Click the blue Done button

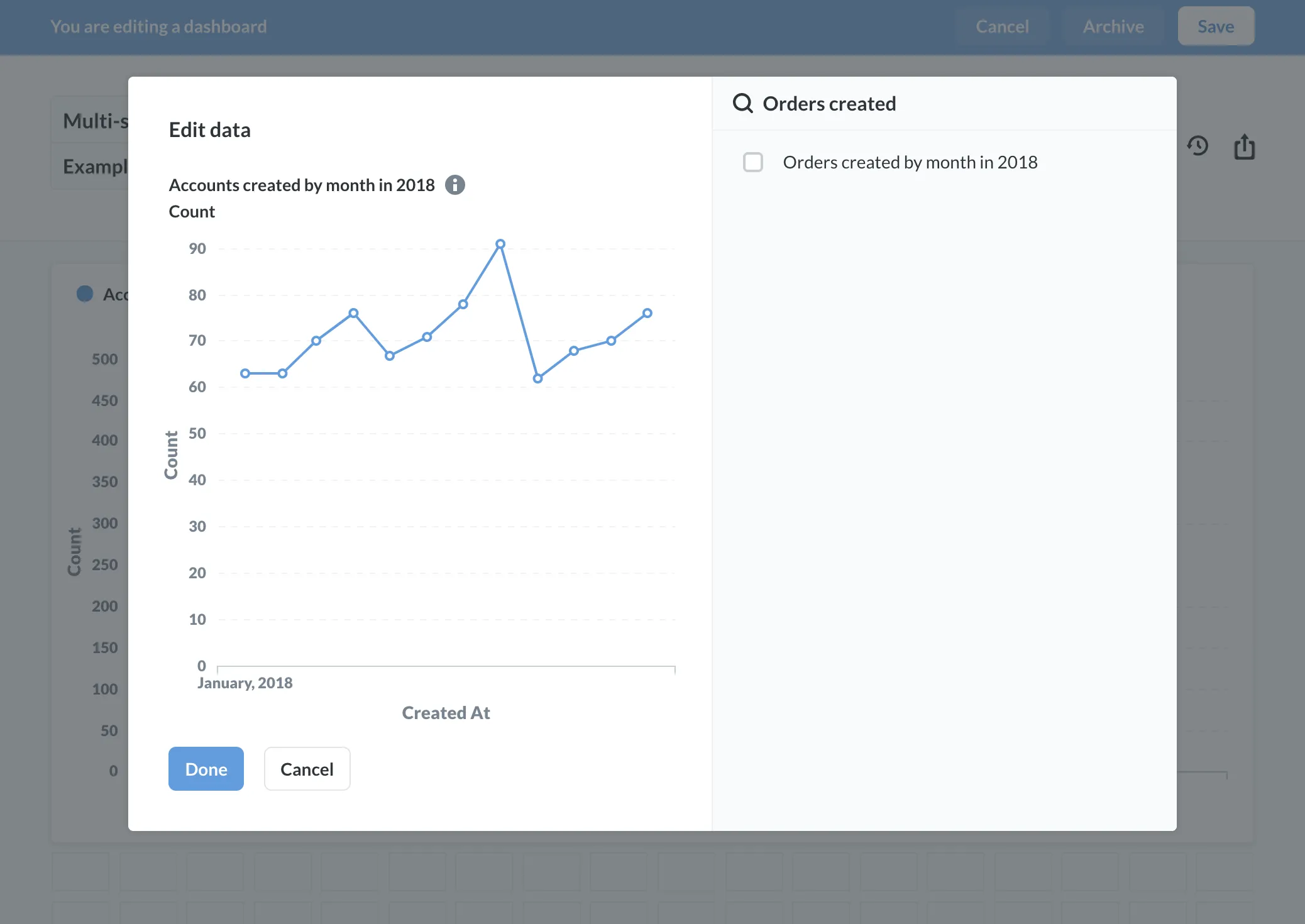point(206,769)
